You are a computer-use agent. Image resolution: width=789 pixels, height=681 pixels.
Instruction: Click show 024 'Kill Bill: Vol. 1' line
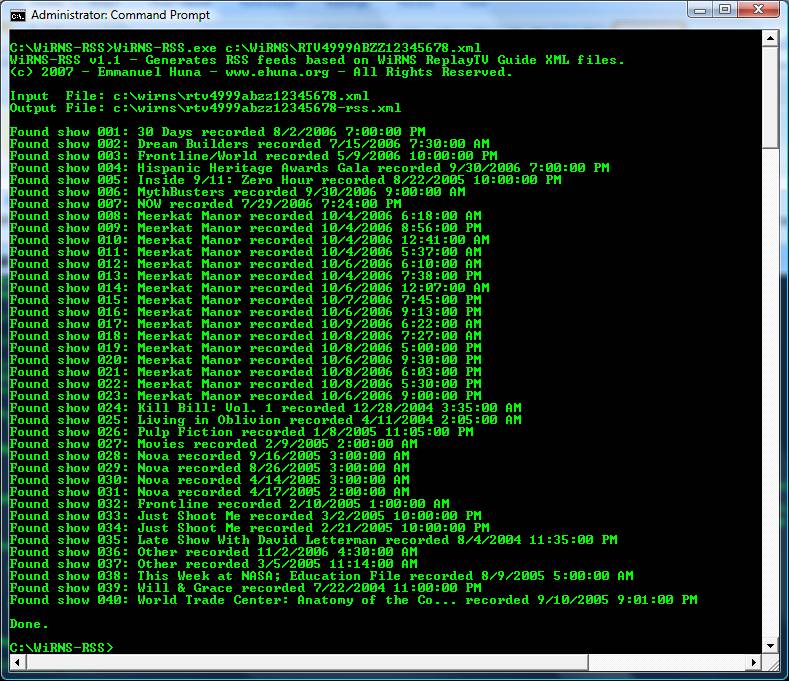click(x=266, y=408)
